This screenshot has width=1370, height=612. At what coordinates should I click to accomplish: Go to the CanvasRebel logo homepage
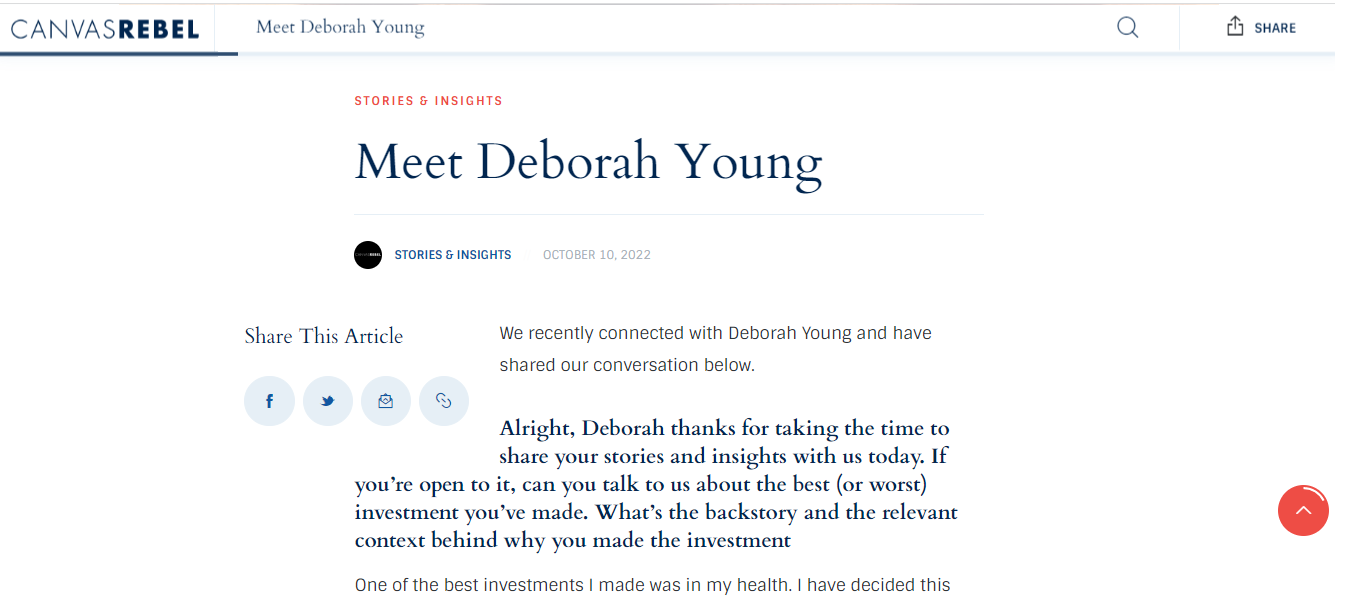pyautogui.click(x=105, y=29)
